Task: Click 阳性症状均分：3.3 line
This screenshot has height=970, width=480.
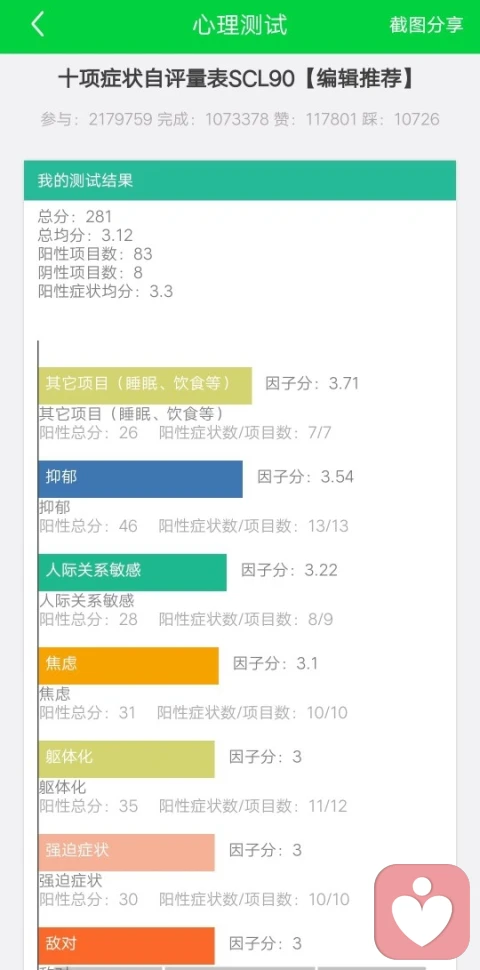Action: click(x=105, y=291)
